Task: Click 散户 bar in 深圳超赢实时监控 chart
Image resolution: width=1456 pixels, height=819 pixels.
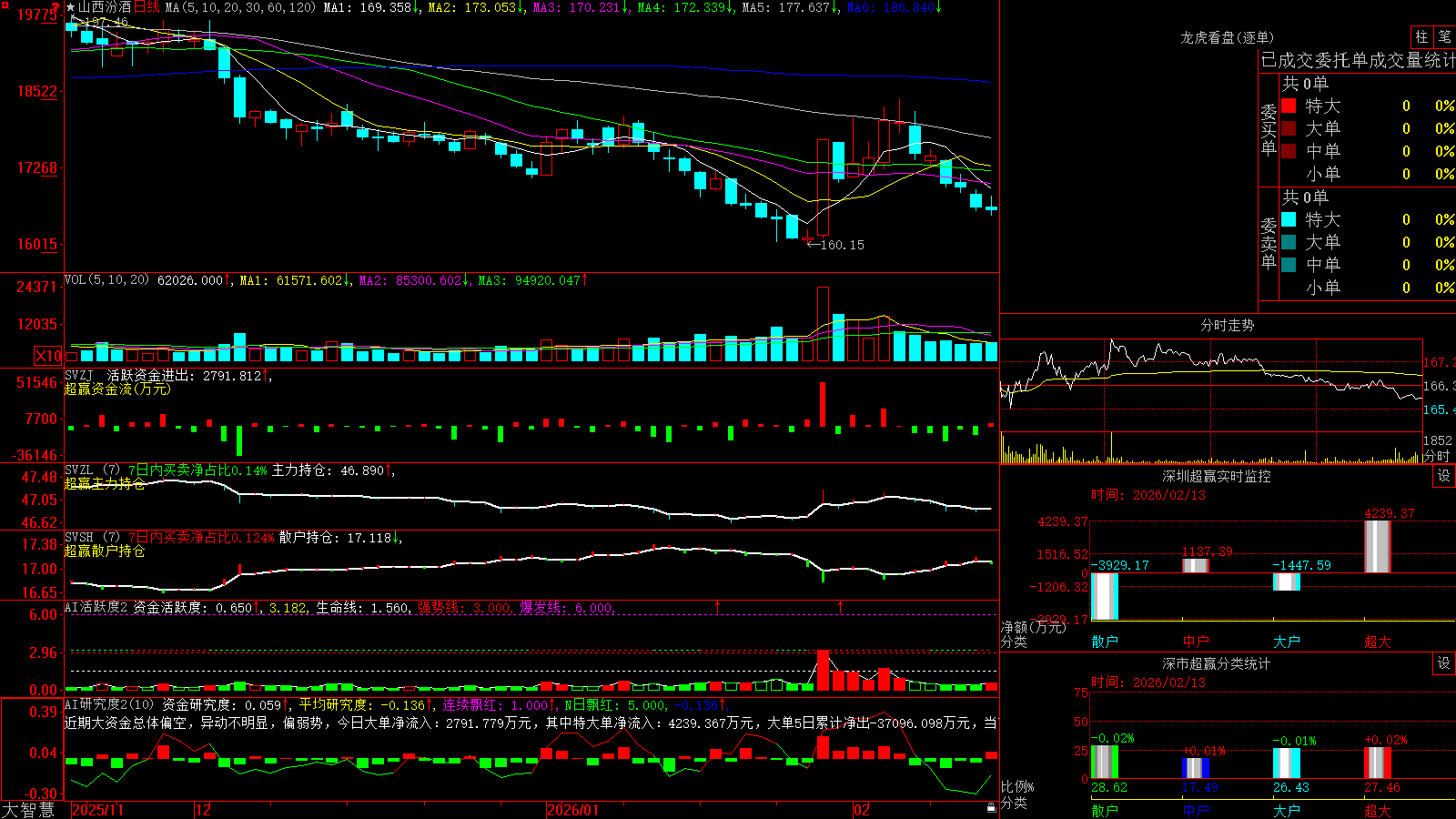Action: point(1105,597)
